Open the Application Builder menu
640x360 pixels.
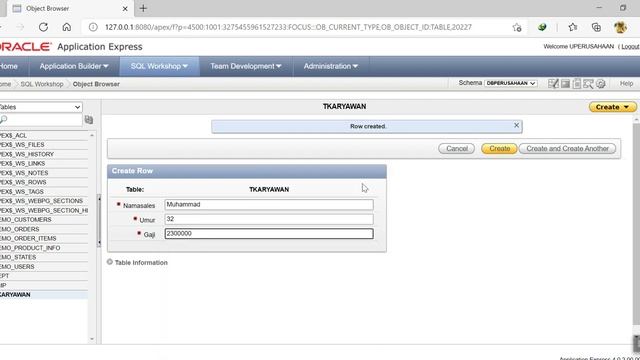[74, 66]
